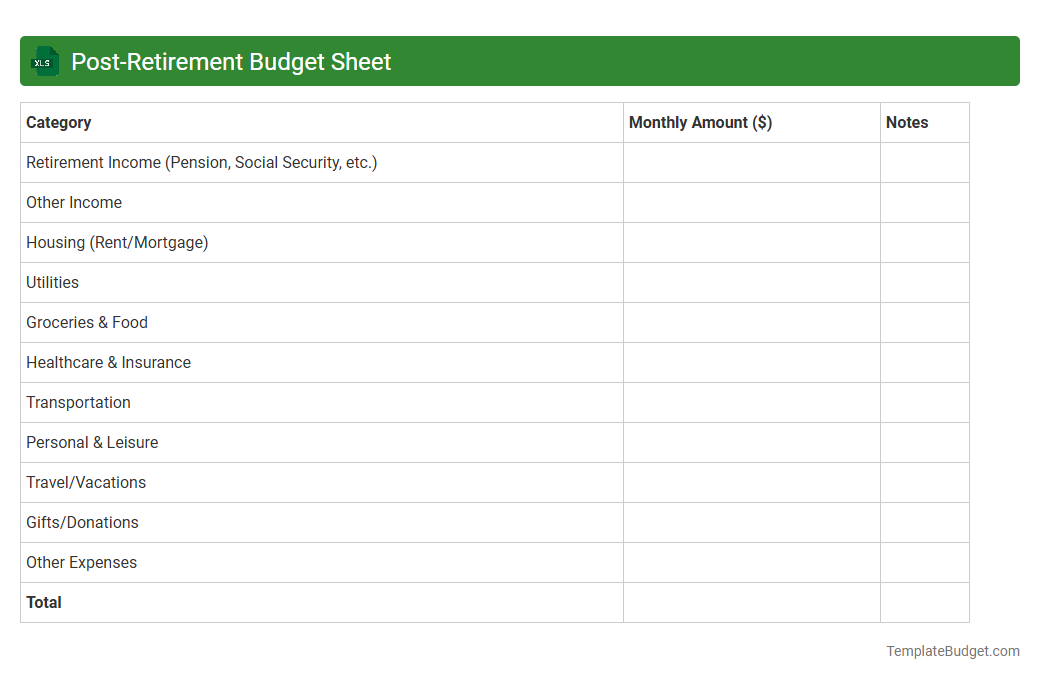Select the Notes column header

tap(906, 122)
